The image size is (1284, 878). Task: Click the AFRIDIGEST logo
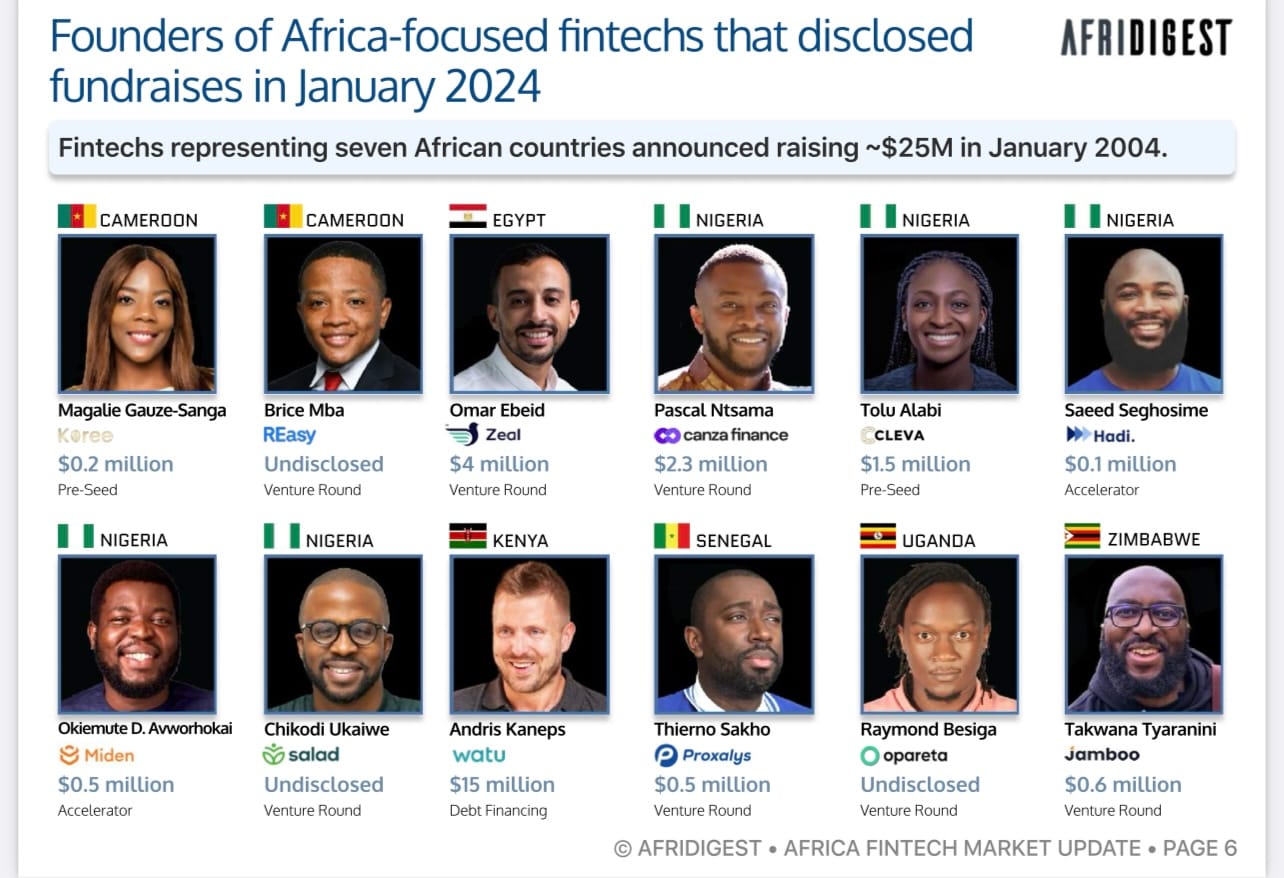click(x=1146, y=39)
